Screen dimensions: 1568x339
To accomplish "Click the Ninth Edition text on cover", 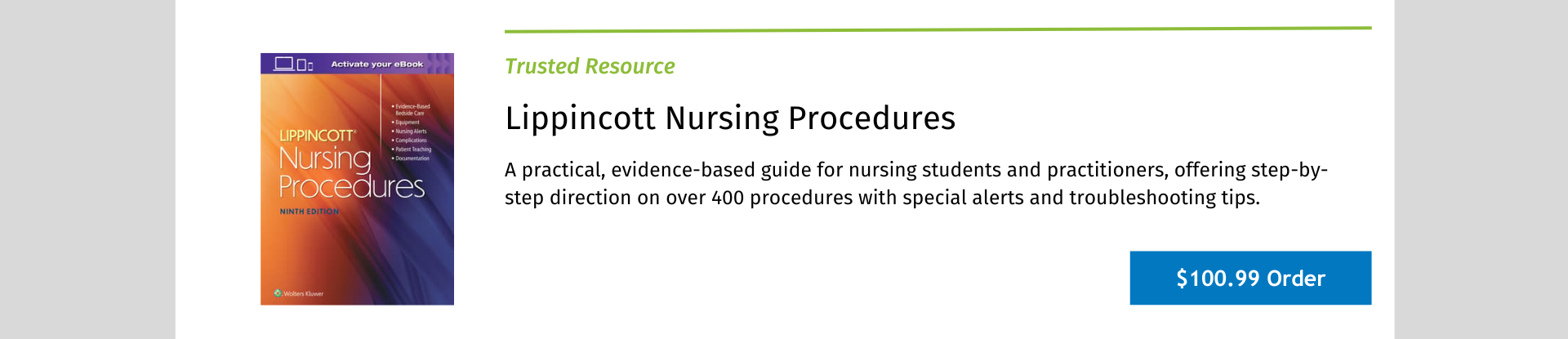I will [x=309, y=212].
